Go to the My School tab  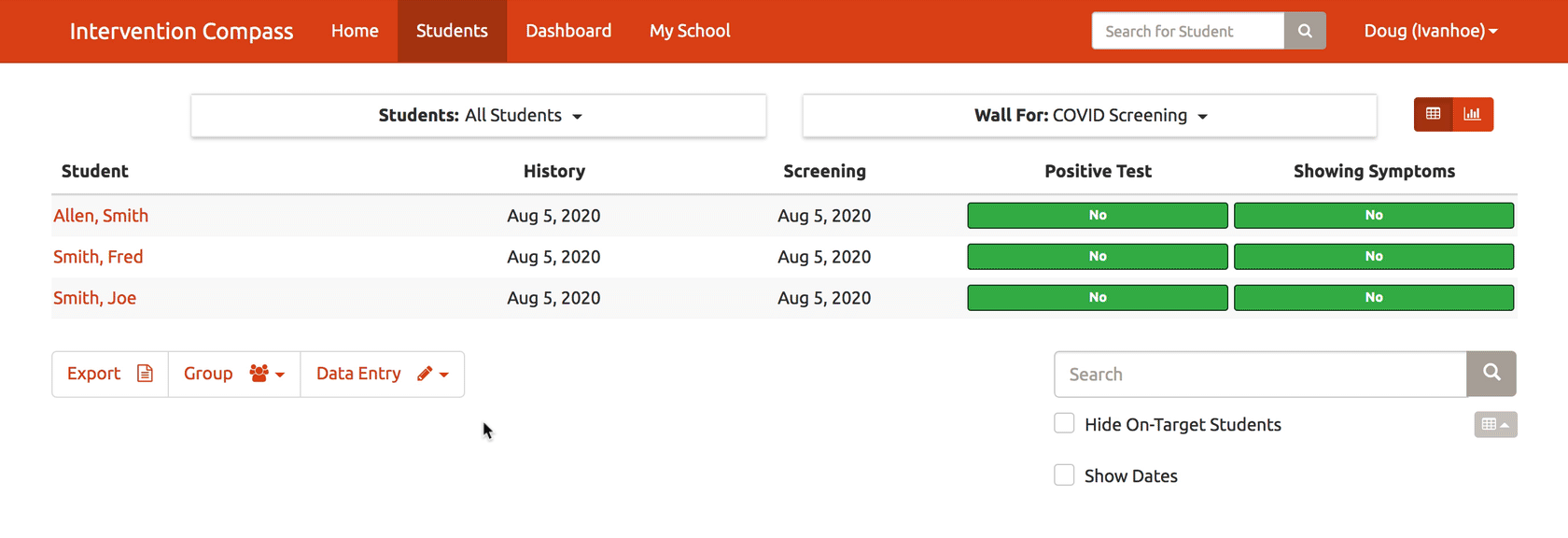690,31
